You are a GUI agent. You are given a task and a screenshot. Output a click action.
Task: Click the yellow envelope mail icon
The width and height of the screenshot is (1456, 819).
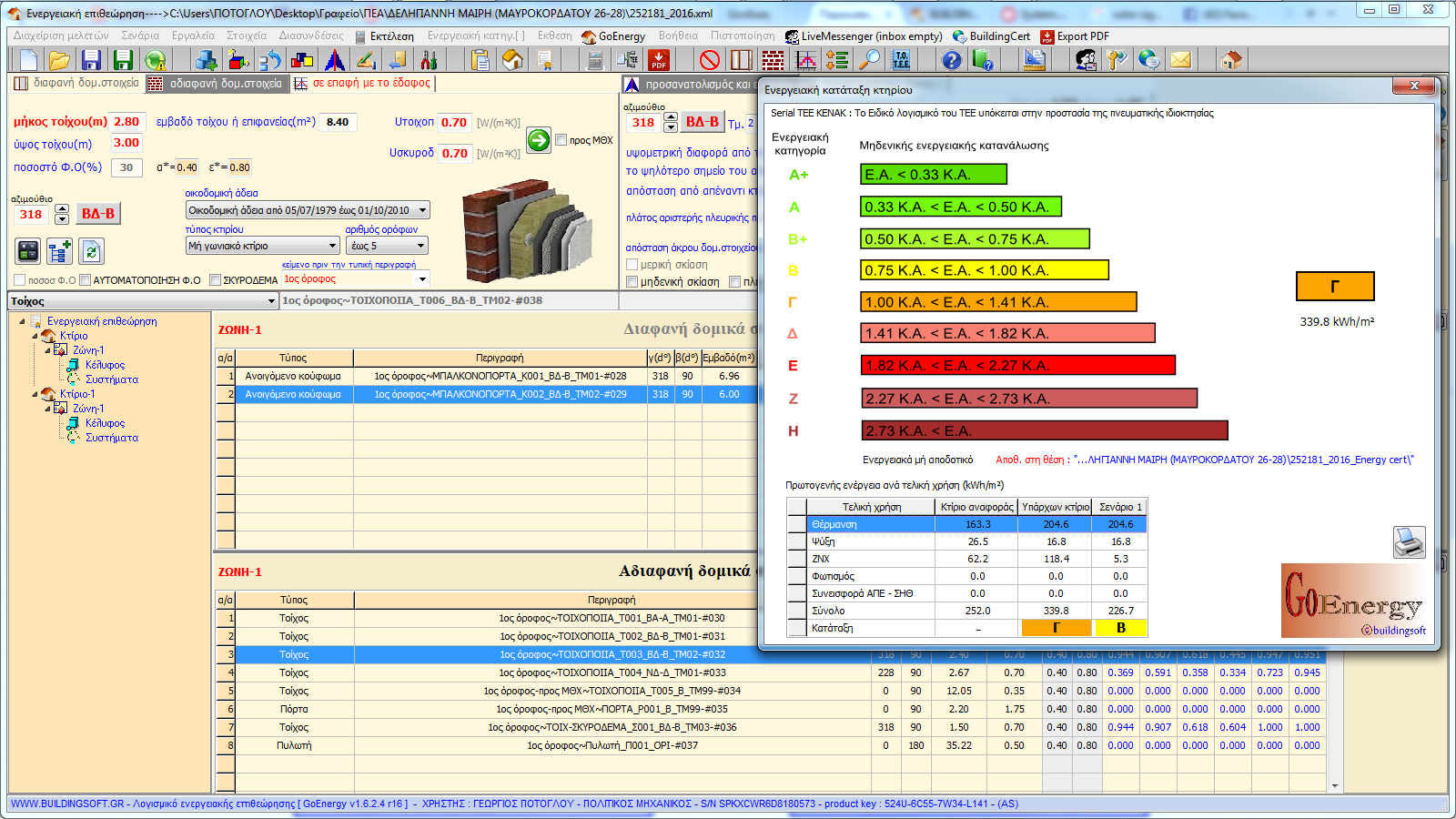[1180, 60]
